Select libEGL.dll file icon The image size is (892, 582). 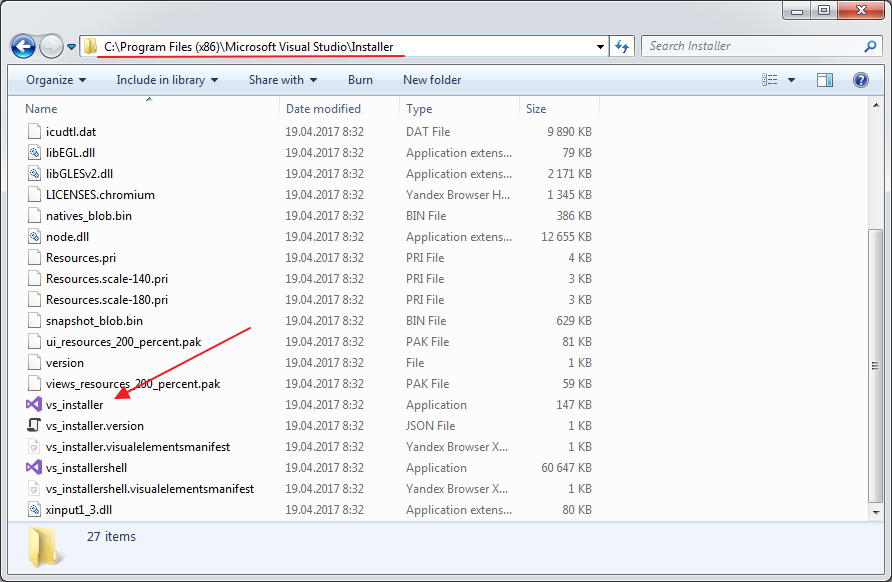pyautogui.click(x=34, y=152)
